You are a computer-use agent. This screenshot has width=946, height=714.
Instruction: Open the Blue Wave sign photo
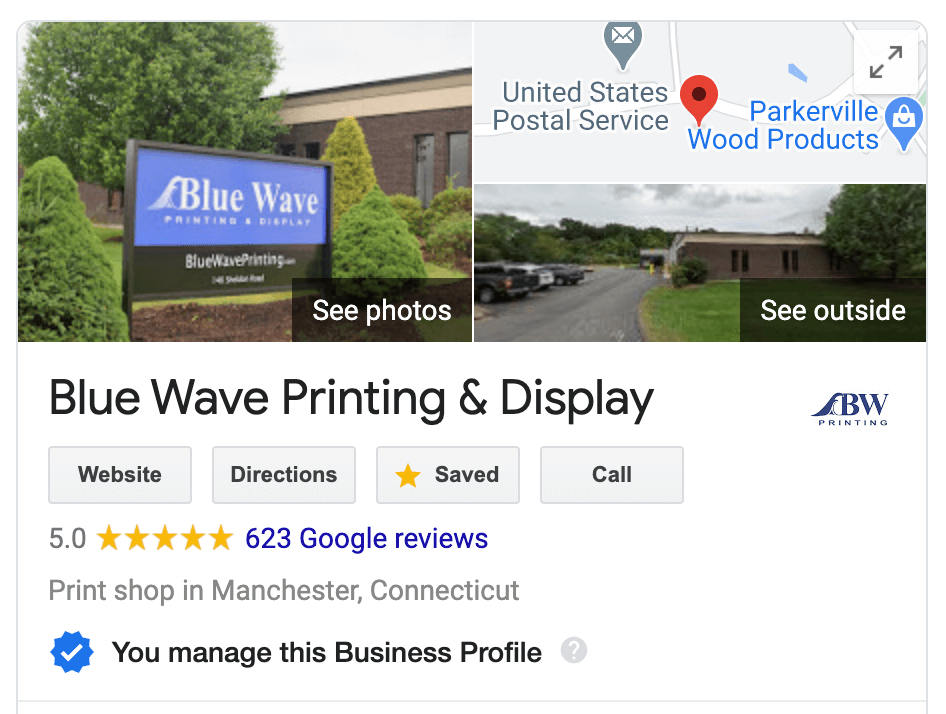(x=245, y=182)
